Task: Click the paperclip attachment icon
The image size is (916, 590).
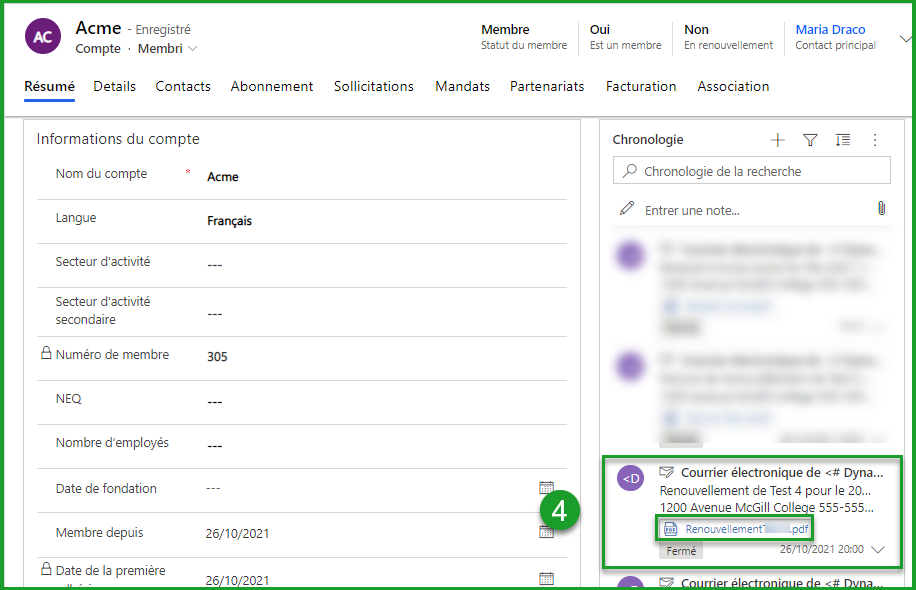Action: [x=881, y=209]
